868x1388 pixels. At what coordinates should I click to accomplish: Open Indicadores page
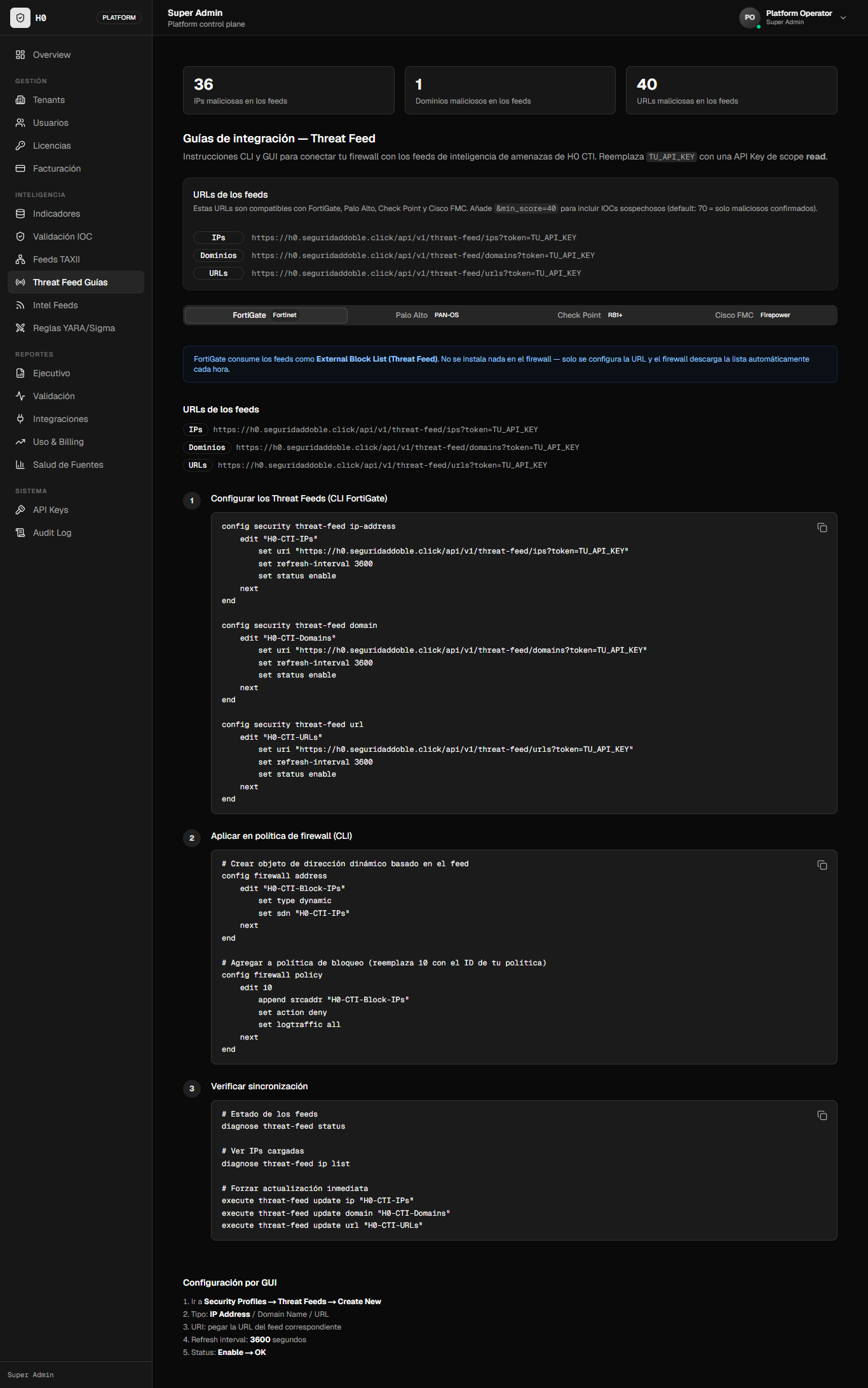pos(76,214)
